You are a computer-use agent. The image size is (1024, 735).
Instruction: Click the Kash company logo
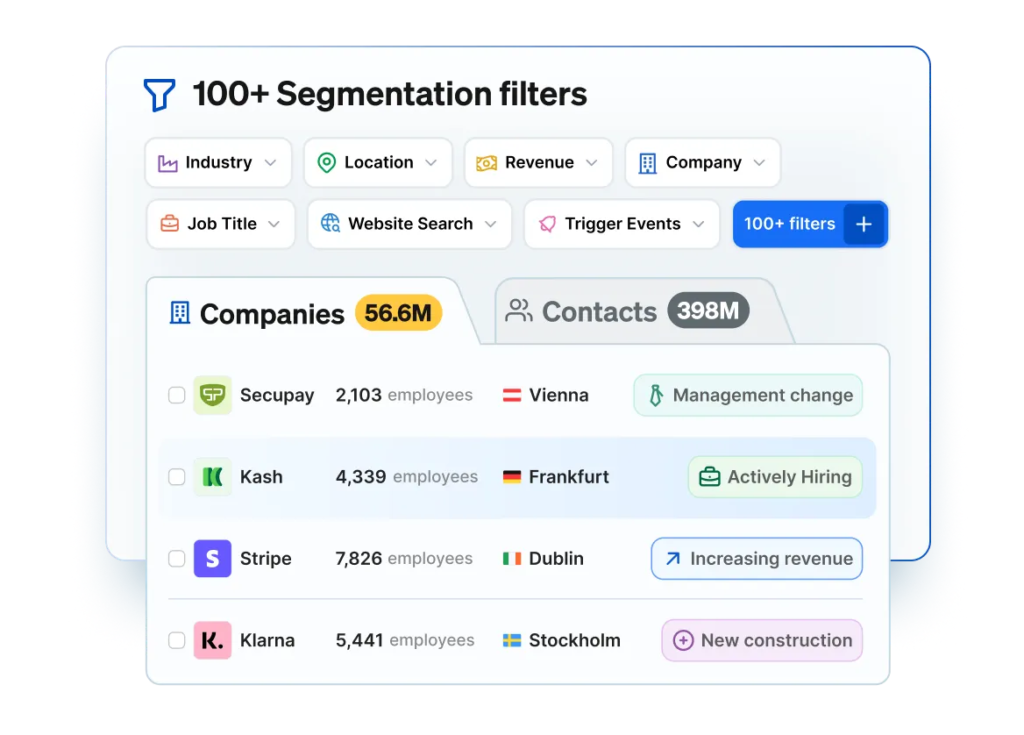(212, 477)
